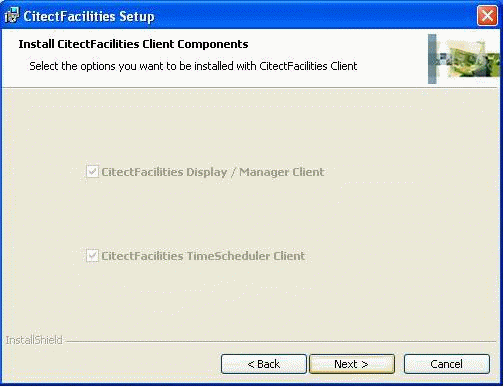Click the CitectFacilities Setup title text
The width and height of the screenshot is (504, 387).
coord(89,16)
